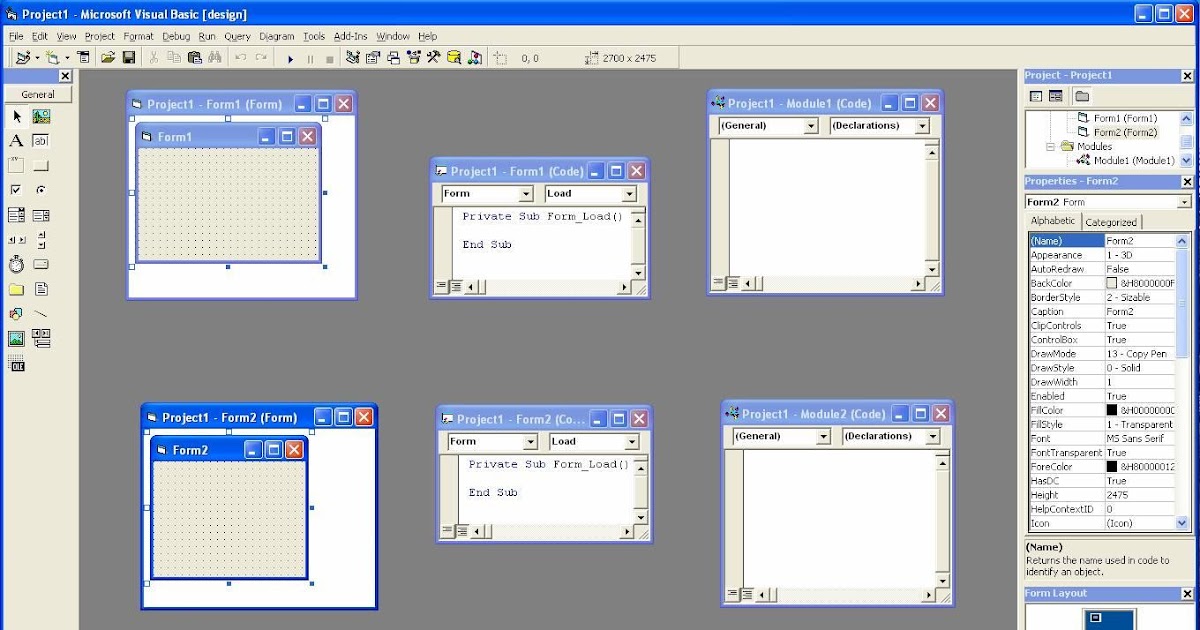Select the CheckBox control tool
The width and height of the screenshot is (1200, 630).
coord(16,190)
